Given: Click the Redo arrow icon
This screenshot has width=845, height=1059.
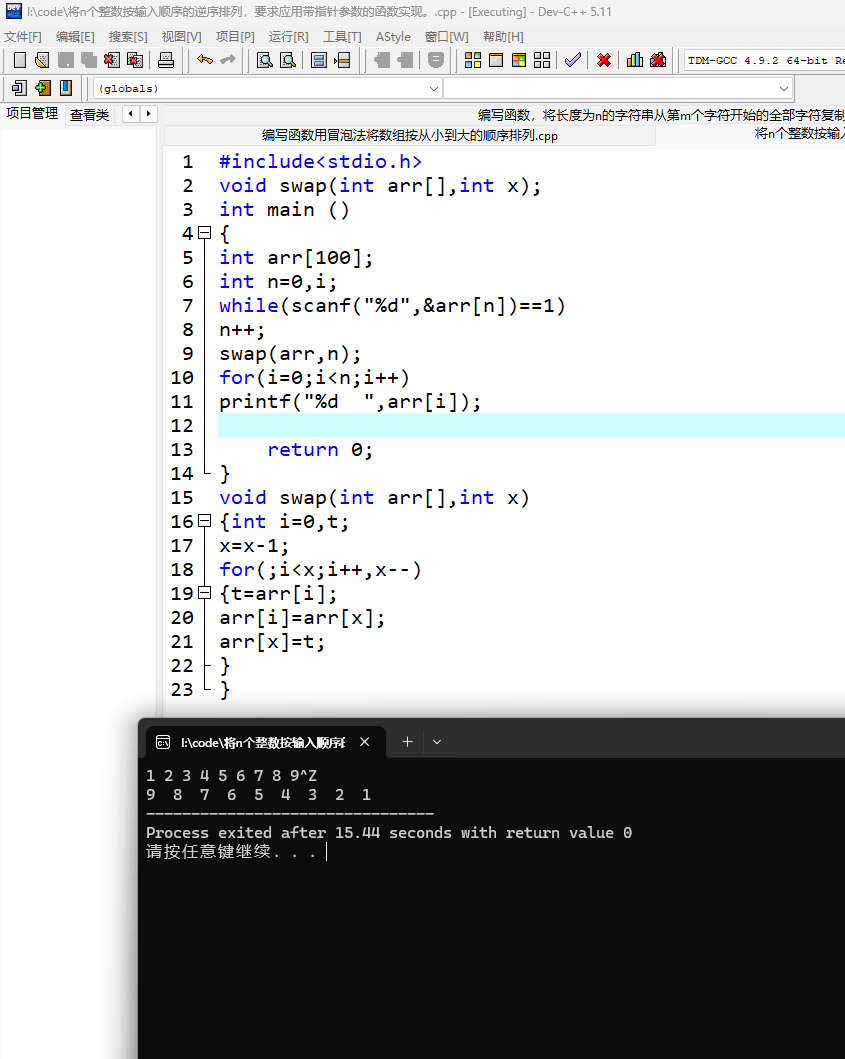Looking at the screenshot, I should coord(228,60).
